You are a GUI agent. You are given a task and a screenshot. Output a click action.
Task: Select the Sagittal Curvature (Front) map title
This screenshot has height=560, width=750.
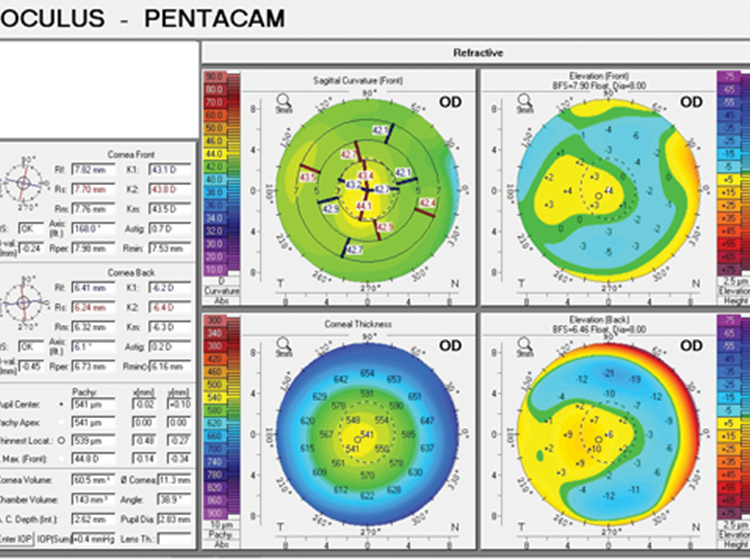click(341, 76)
